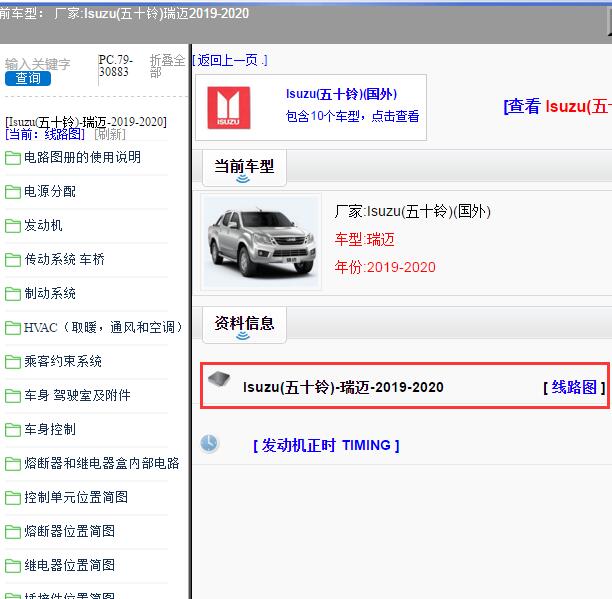The image size is (612, 599).
Task: Click the 当前车型 tab header
Action: pyautogui.click(x=244, y=167)
